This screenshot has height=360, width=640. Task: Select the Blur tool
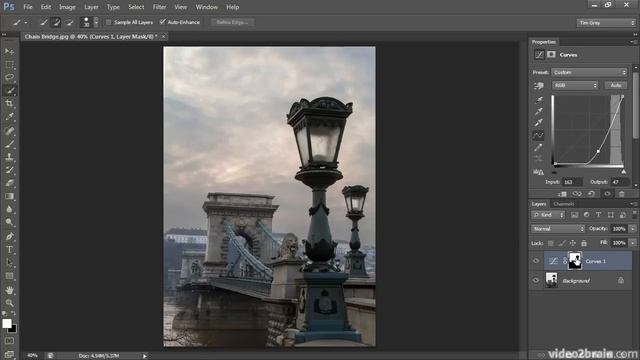coord(9,209)
